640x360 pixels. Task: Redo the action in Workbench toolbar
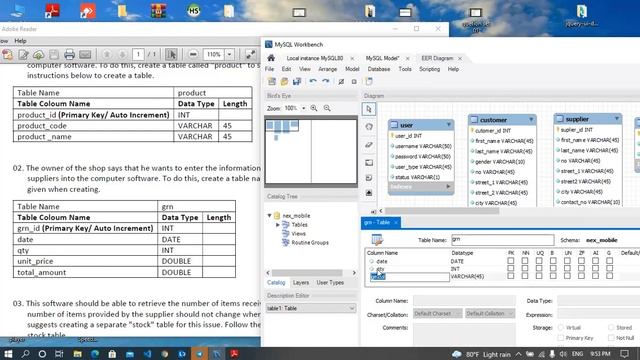[x=325, y=81]
